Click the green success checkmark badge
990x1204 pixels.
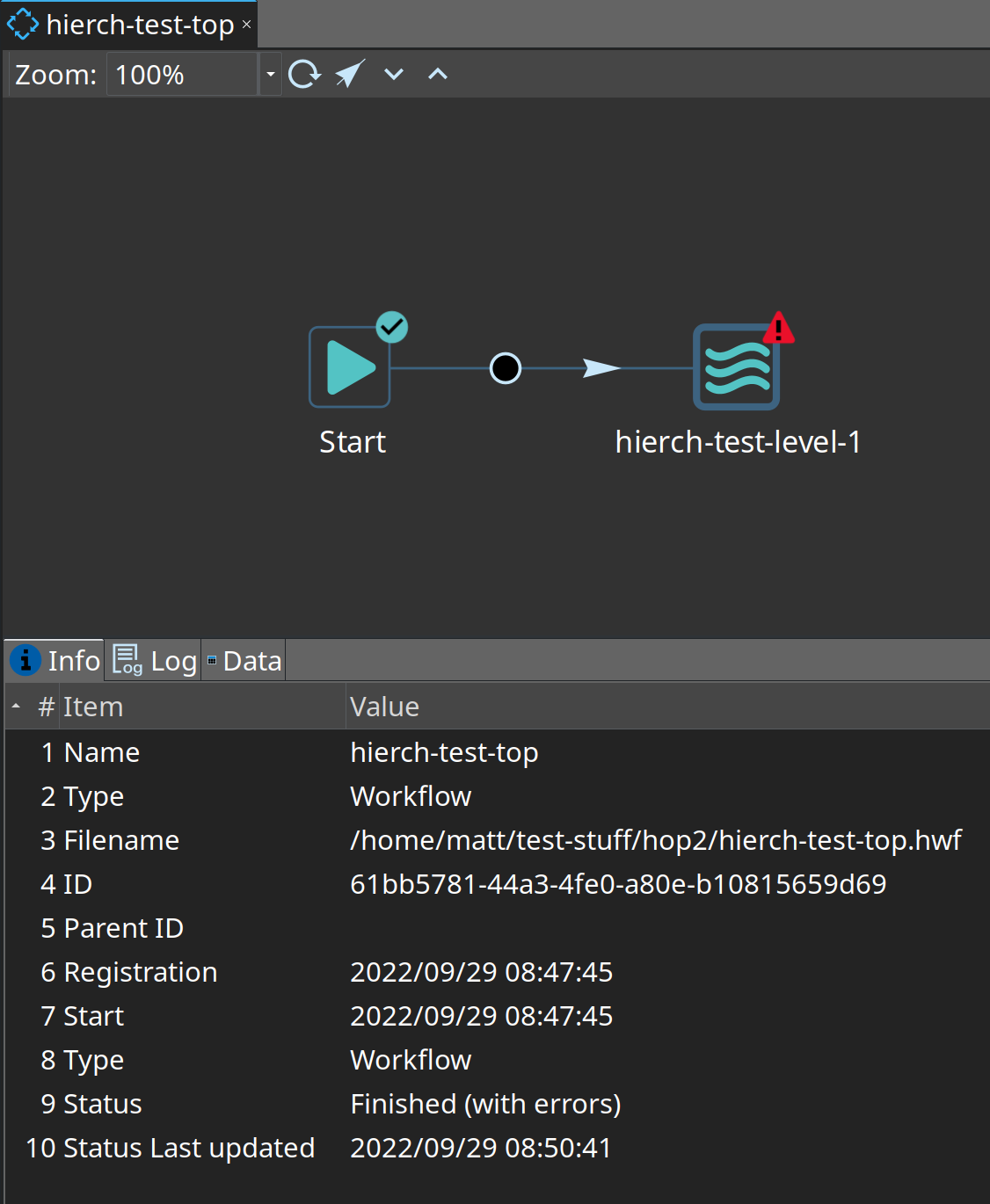(x=392, y=328)
